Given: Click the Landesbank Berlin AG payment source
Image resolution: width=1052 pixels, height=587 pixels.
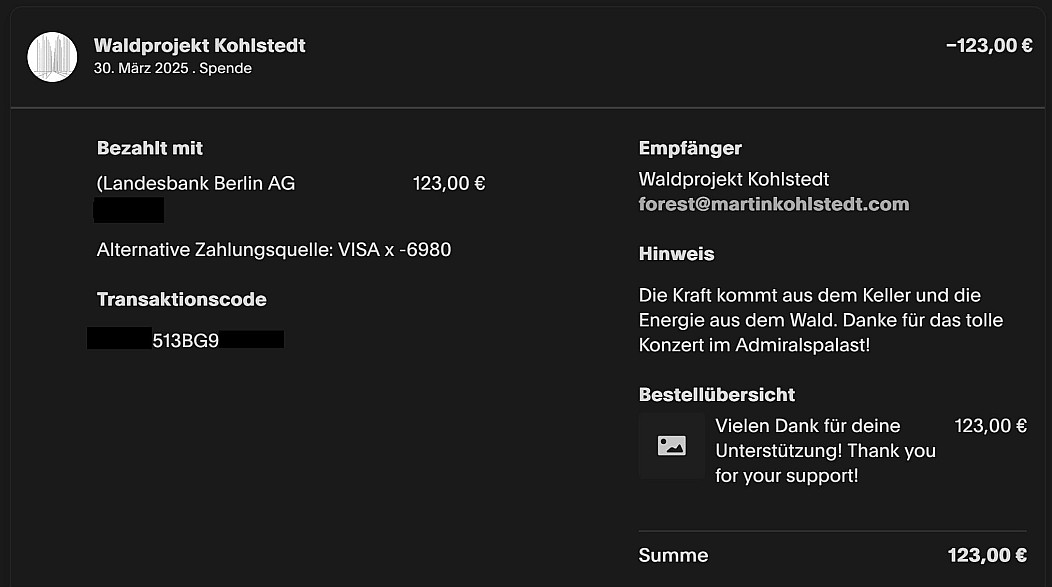Looking at the screenshot, I should (x=199, y=184).
